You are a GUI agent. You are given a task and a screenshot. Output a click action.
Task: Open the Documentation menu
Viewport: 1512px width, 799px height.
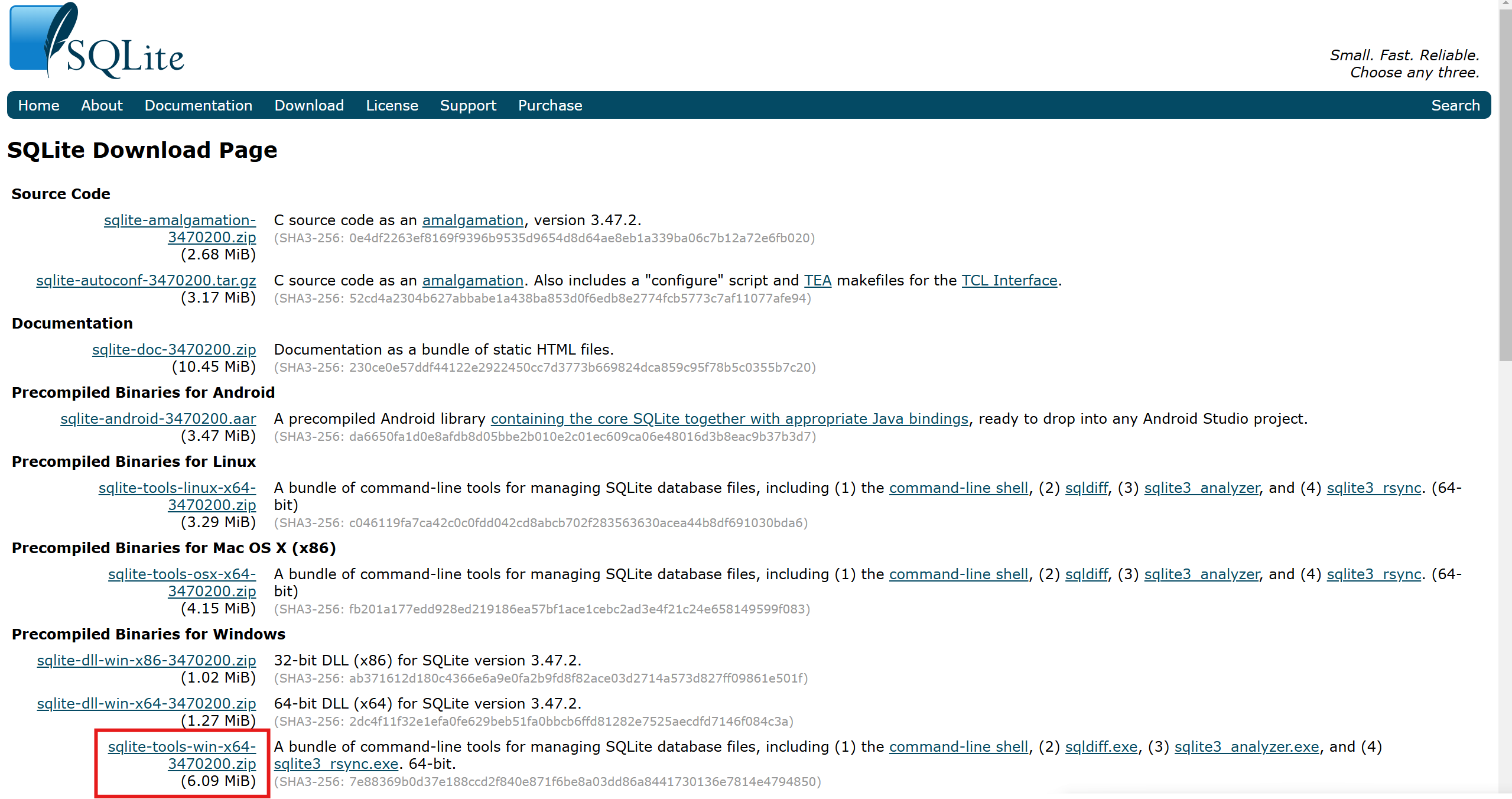pyautogui.click(x=198, y=105)
